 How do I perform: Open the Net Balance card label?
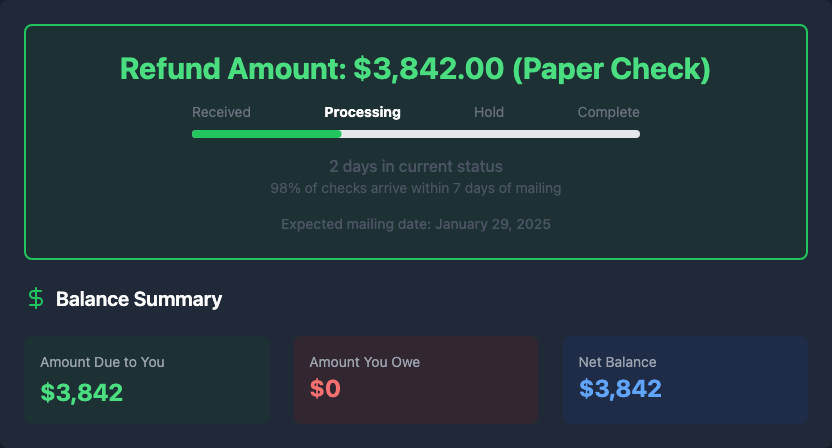click(x=618, y=362)
